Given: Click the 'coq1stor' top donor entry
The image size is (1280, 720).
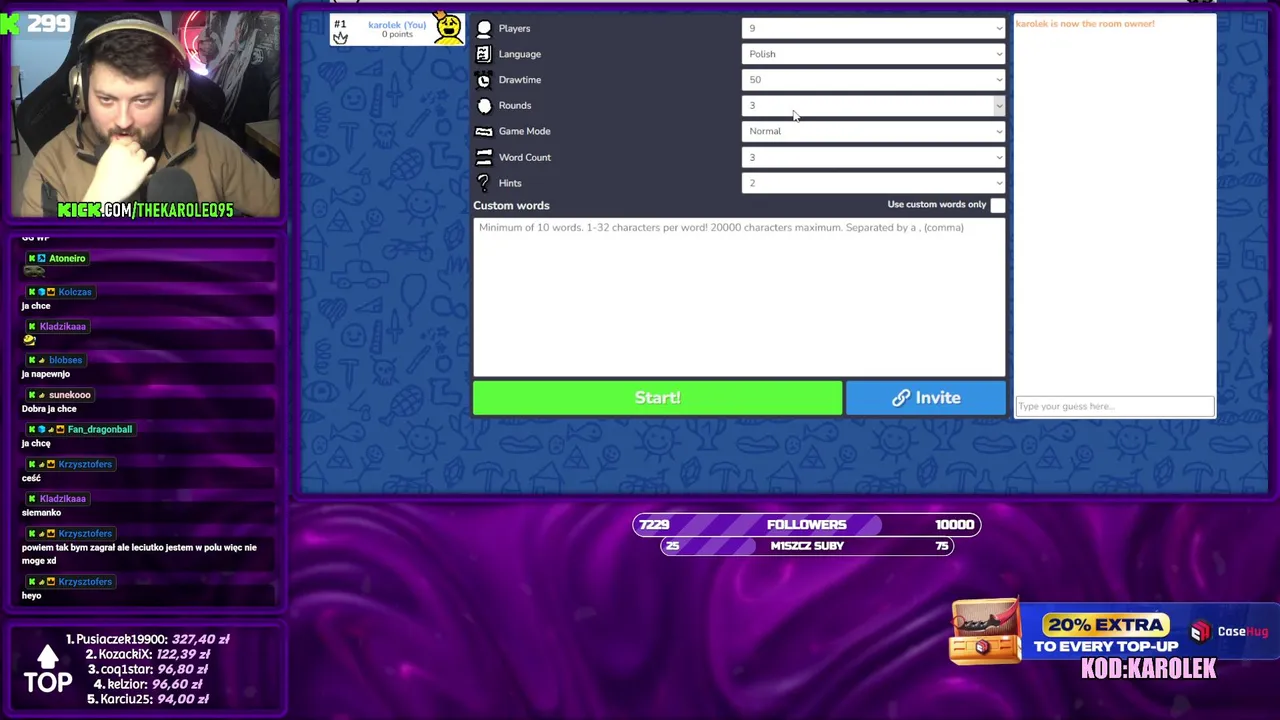Looking at the screenshot, I should (x=148, y=669).
